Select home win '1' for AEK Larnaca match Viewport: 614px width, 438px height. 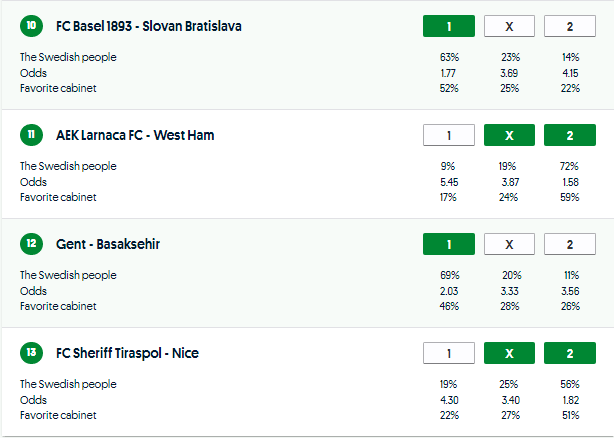tap(448, 135)
